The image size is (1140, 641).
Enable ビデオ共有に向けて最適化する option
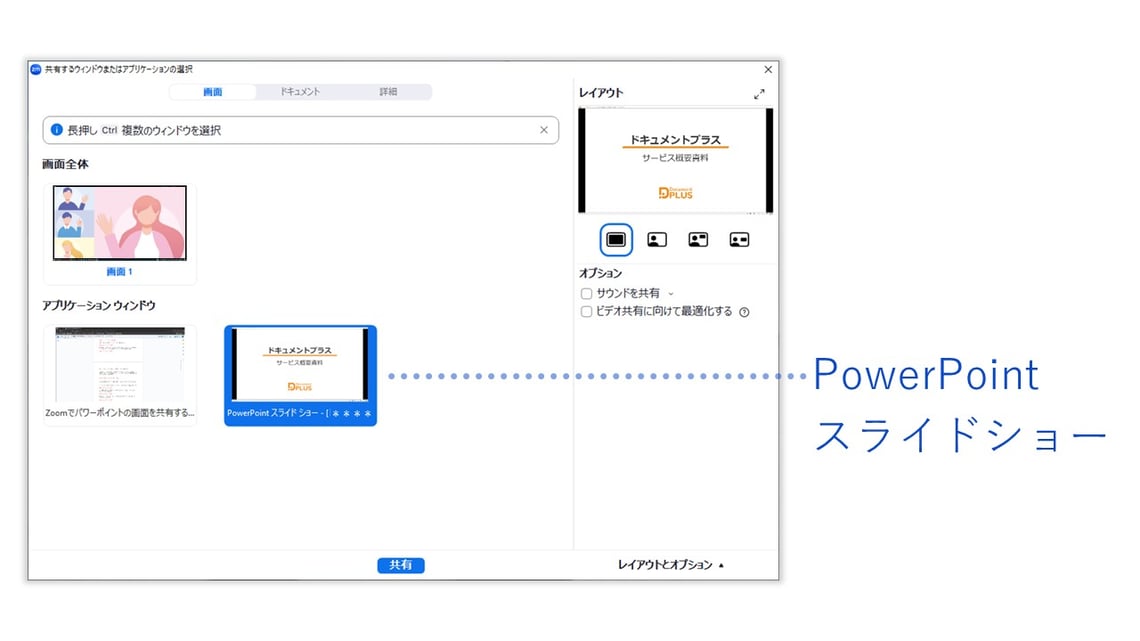coord(586,311)
